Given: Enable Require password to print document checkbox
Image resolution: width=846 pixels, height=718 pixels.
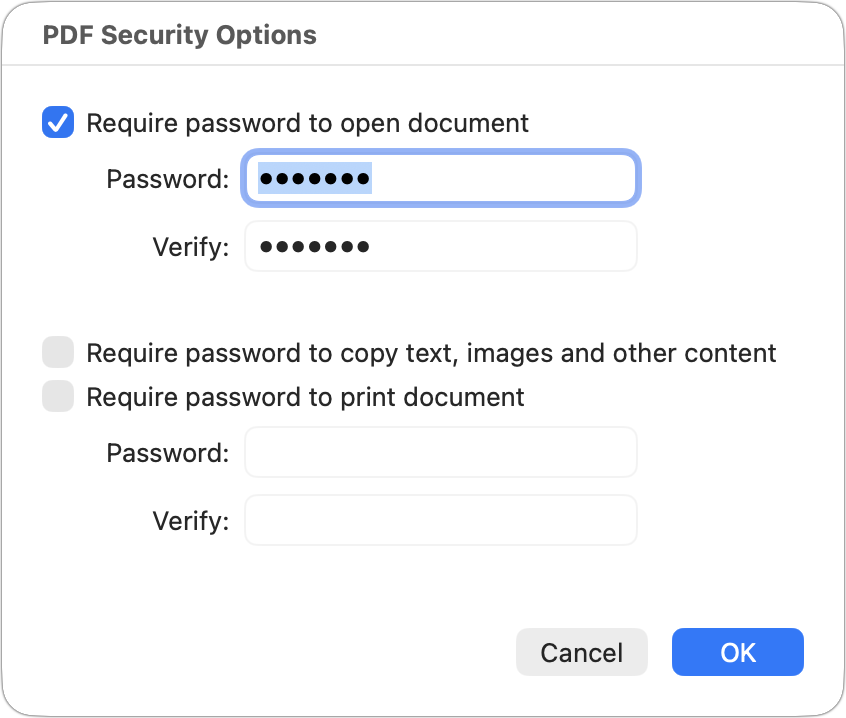Looking at the screenshot, I should click(x=58, y=396).
